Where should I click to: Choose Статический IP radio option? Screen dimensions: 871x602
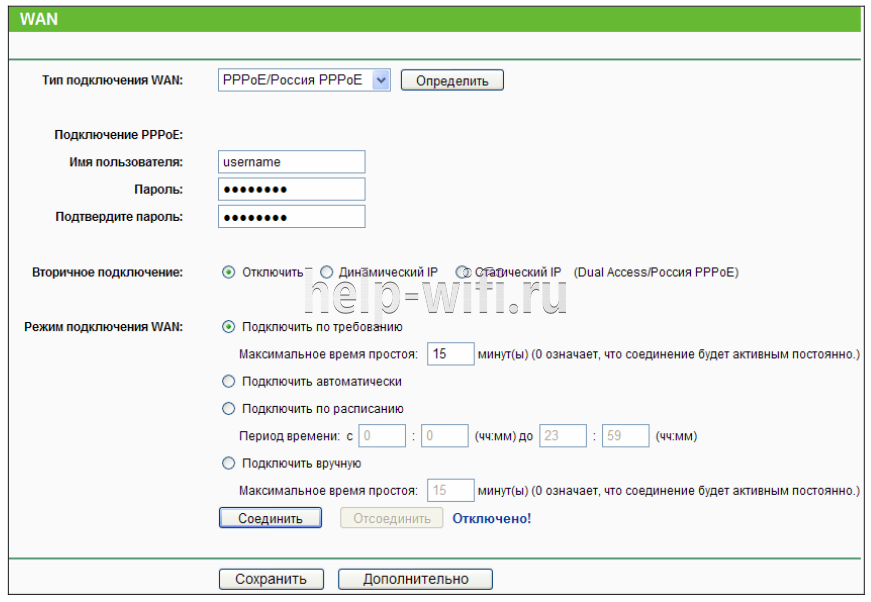(x=462, y=272)
